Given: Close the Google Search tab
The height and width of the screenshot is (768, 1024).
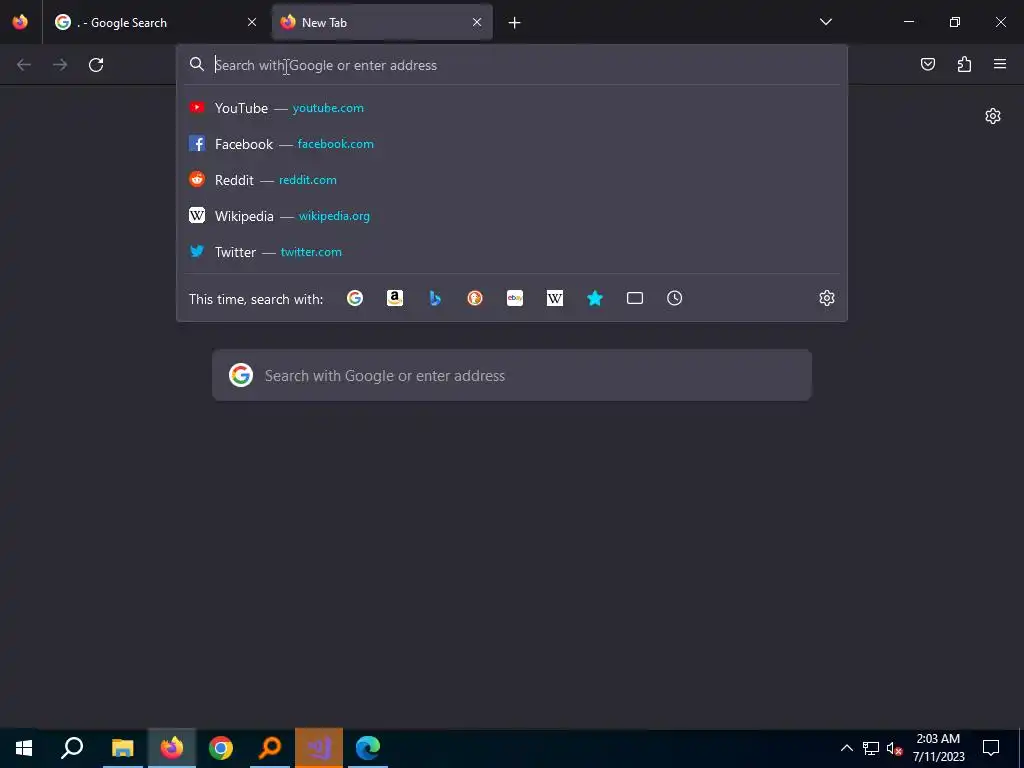Looking at the screenshot, I should click(252, 22).
